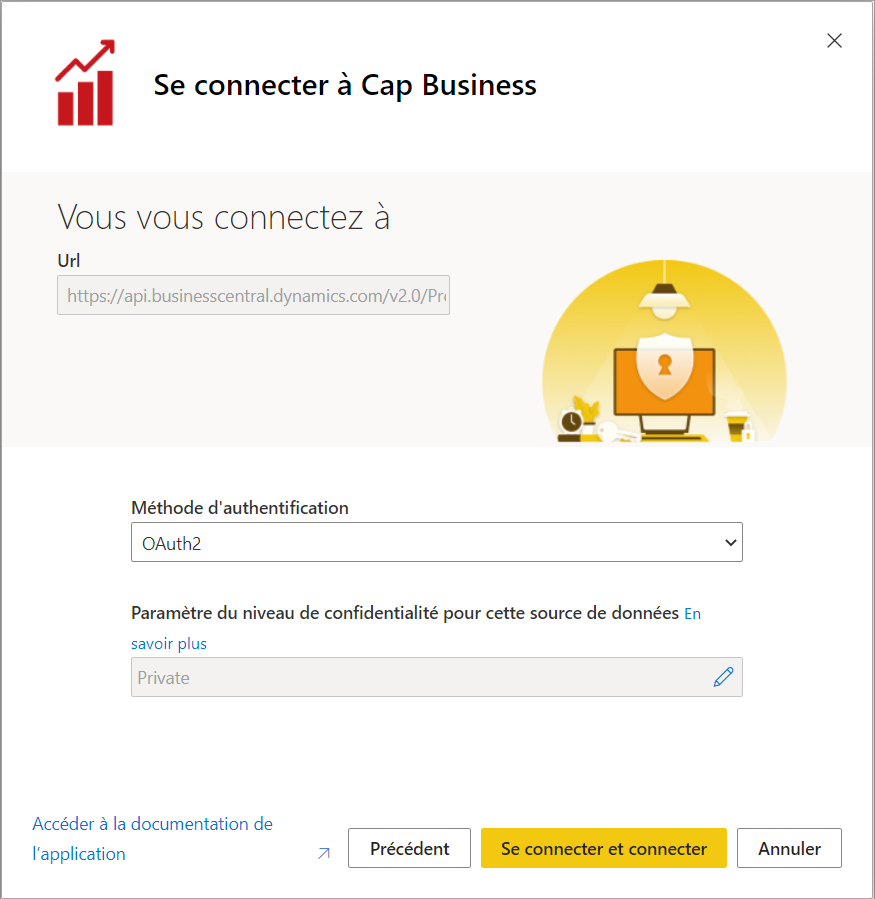
Task: Click the Vous vous connectez à heading
Action: tap(224, 217)
